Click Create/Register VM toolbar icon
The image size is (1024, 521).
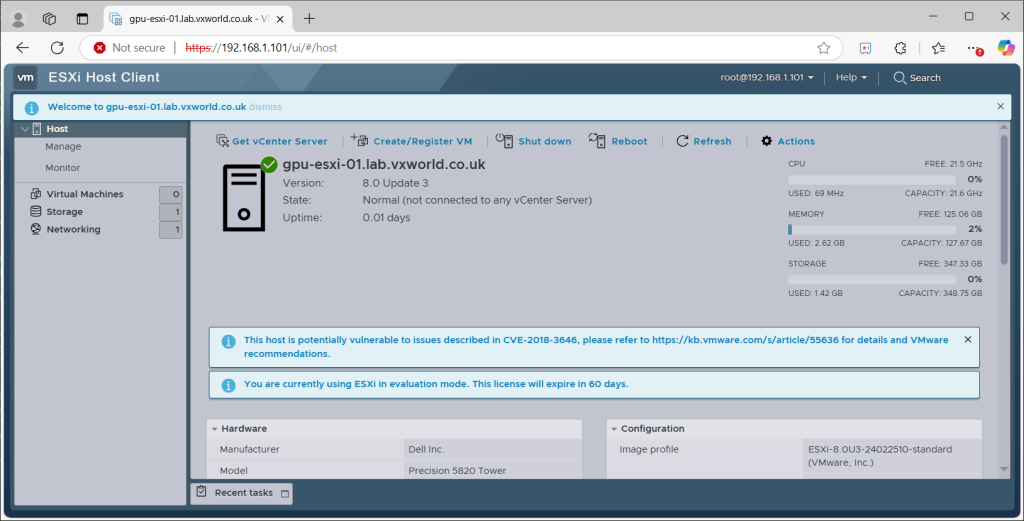click(358, 141)
